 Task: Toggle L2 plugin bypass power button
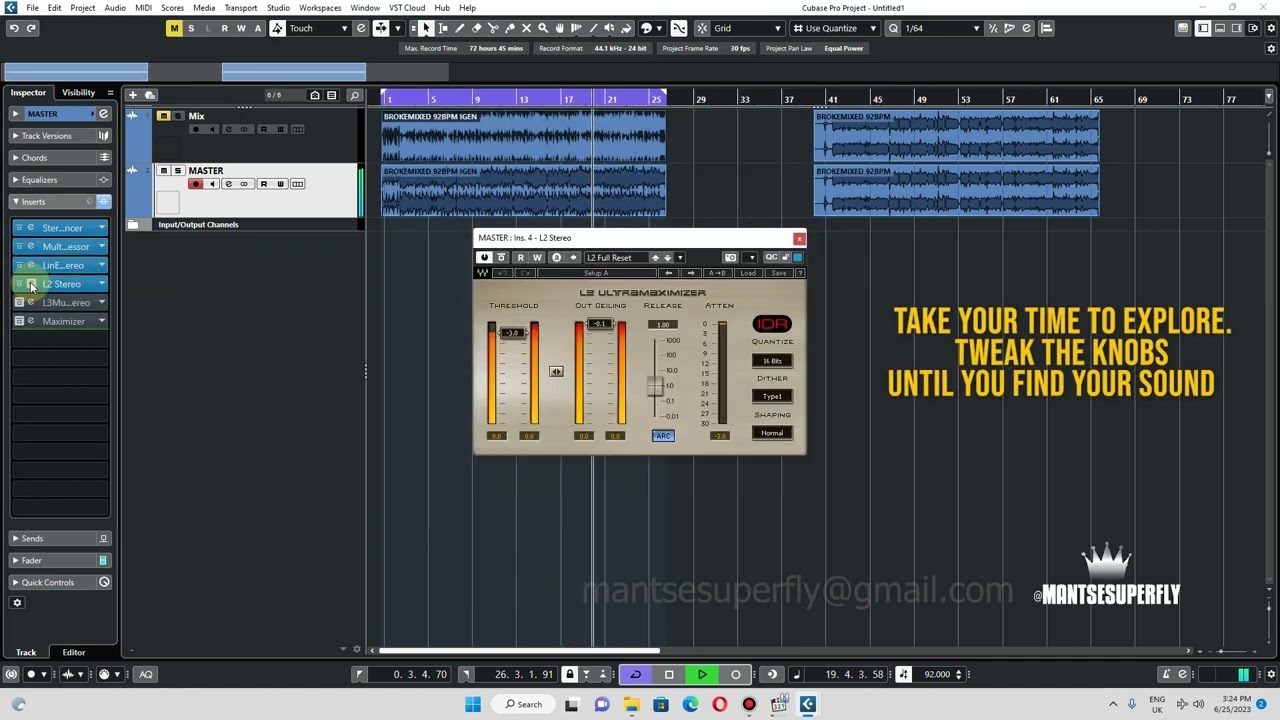click(x=484, y=257)
